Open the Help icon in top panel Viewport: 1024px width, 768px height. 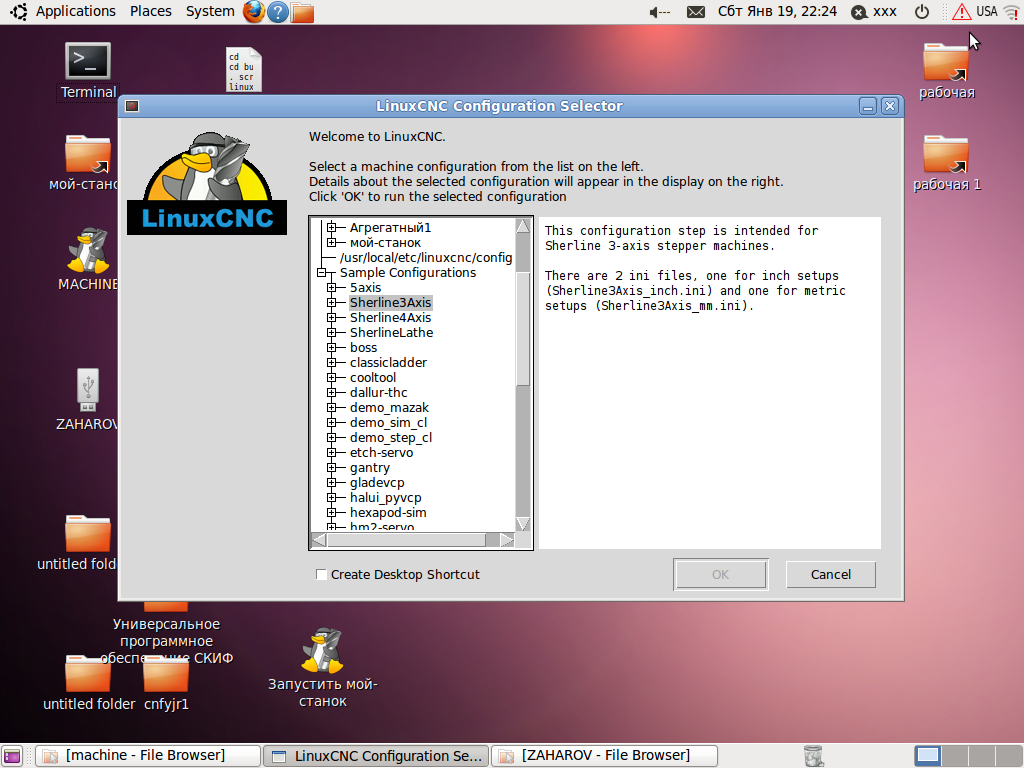278,12
